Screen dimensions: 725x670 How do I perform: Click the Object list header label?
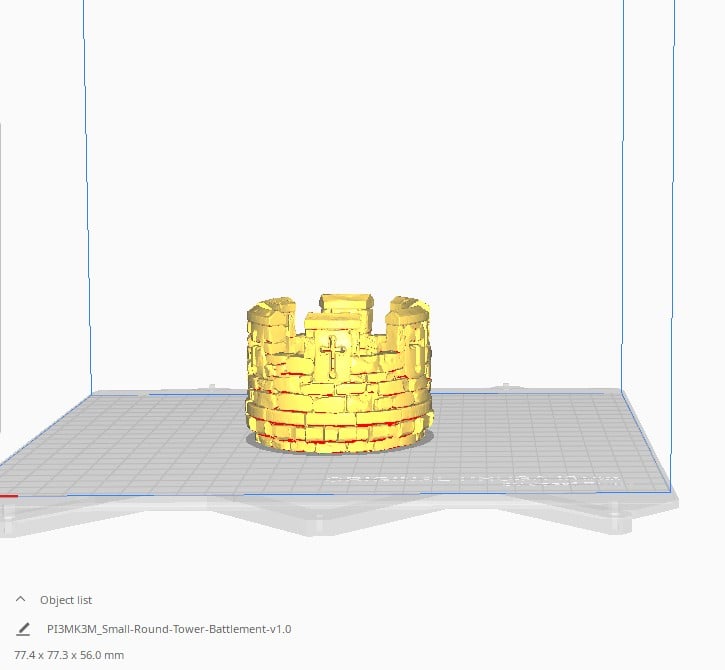tap(66, 600)
